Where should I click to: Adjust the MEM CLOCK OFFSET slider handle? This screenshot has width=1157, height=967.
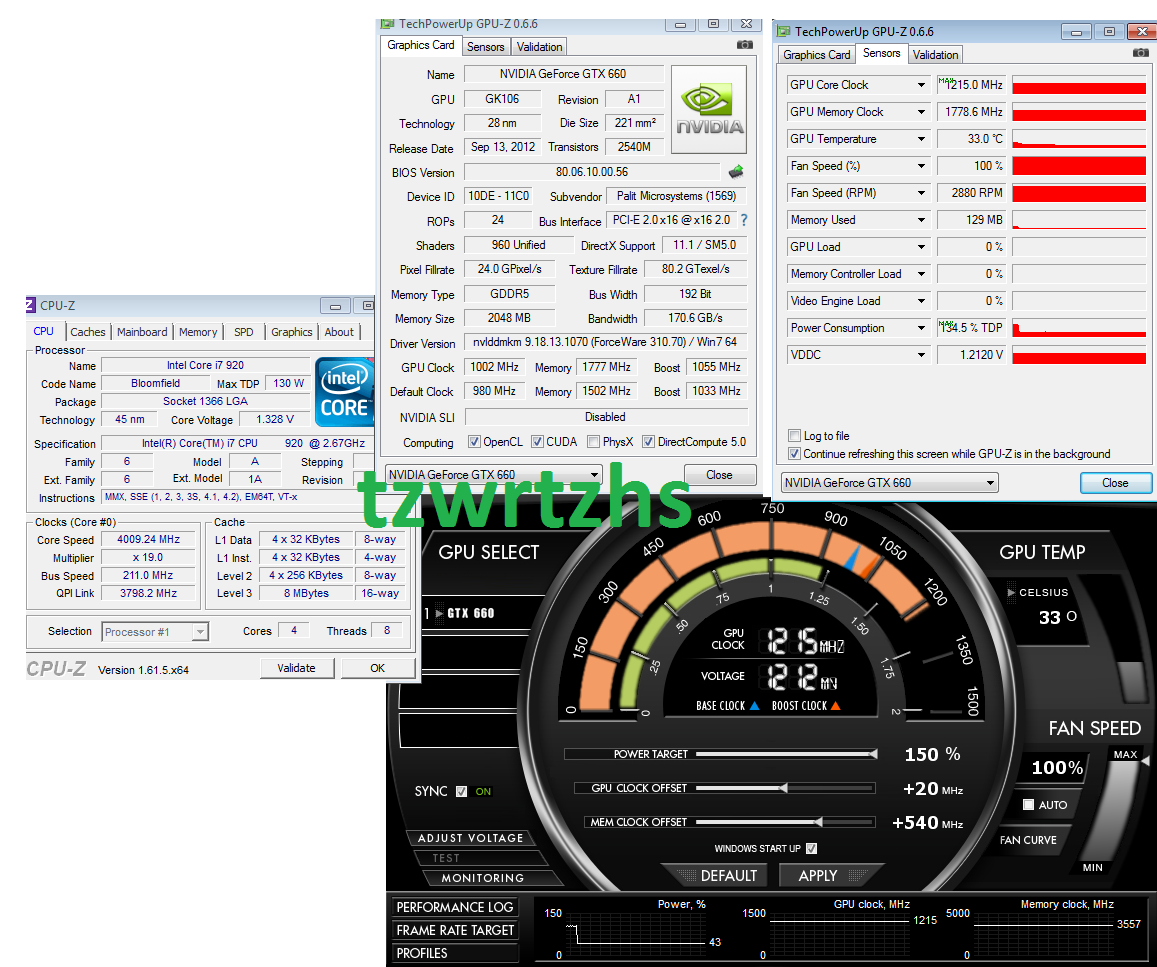point(820,822)
